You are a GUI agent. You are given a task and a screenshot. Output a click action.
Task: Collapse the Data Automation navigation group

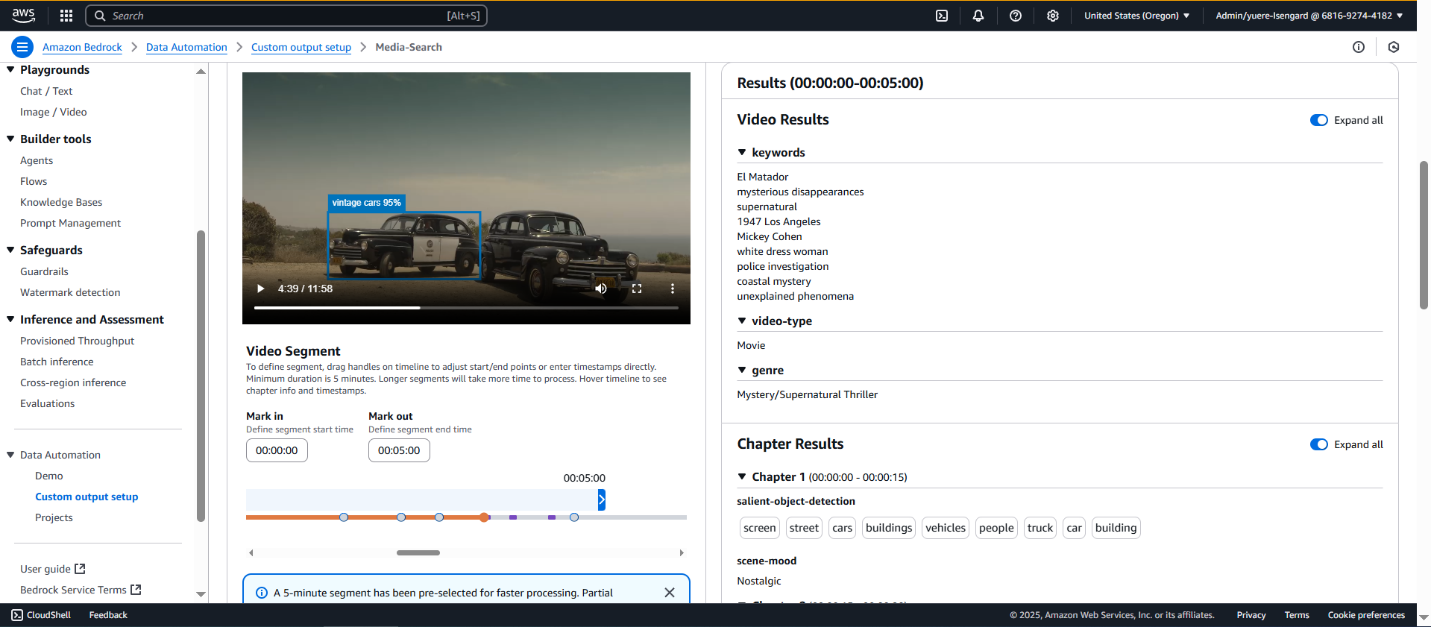[11, 455]
